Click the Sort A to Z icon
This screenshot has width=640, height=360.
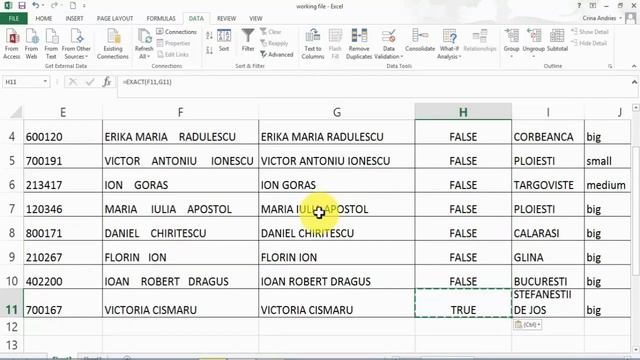pos(209,36)
